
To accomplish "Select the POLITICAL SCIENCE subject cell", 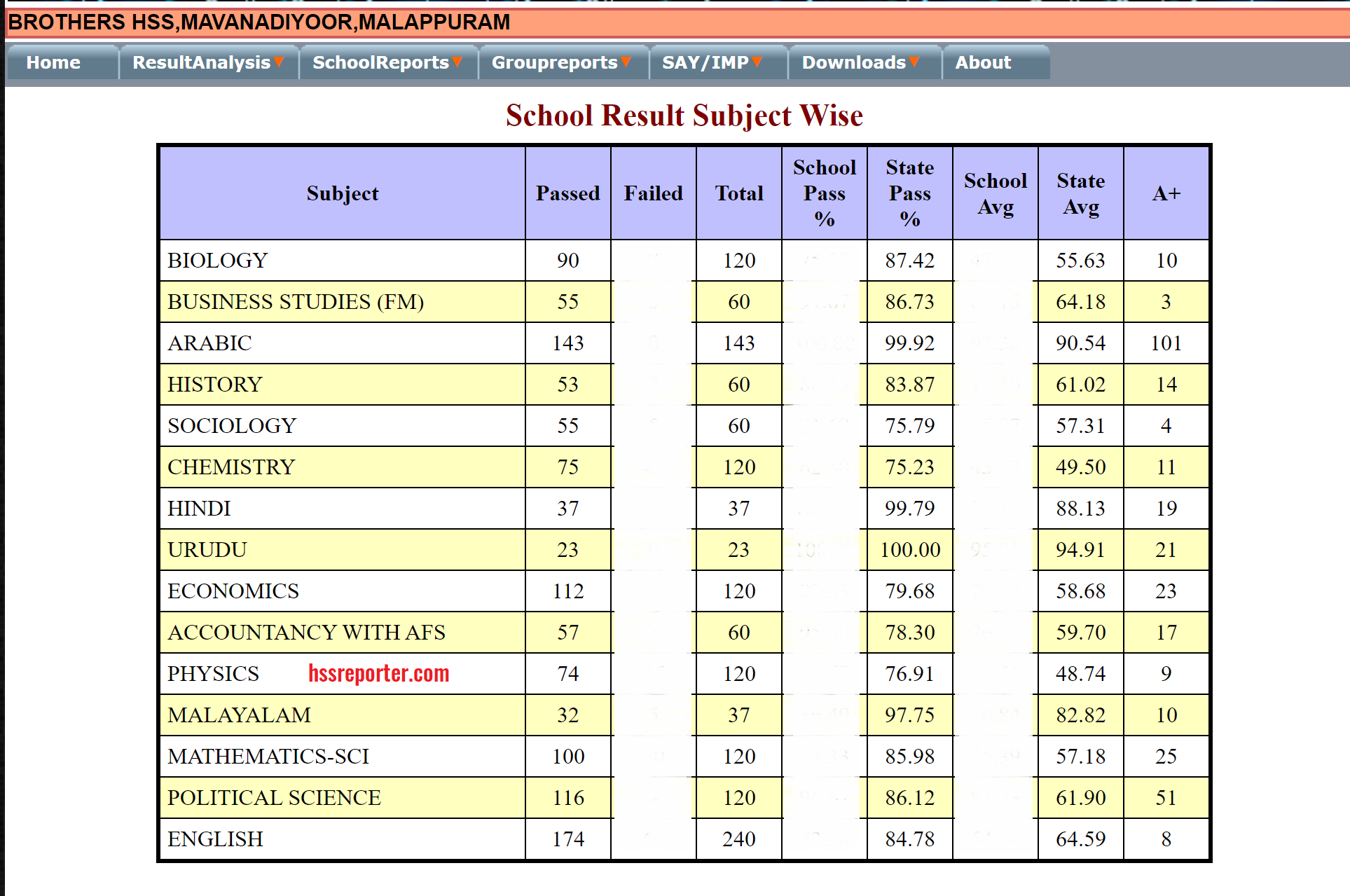I will 274,797.
